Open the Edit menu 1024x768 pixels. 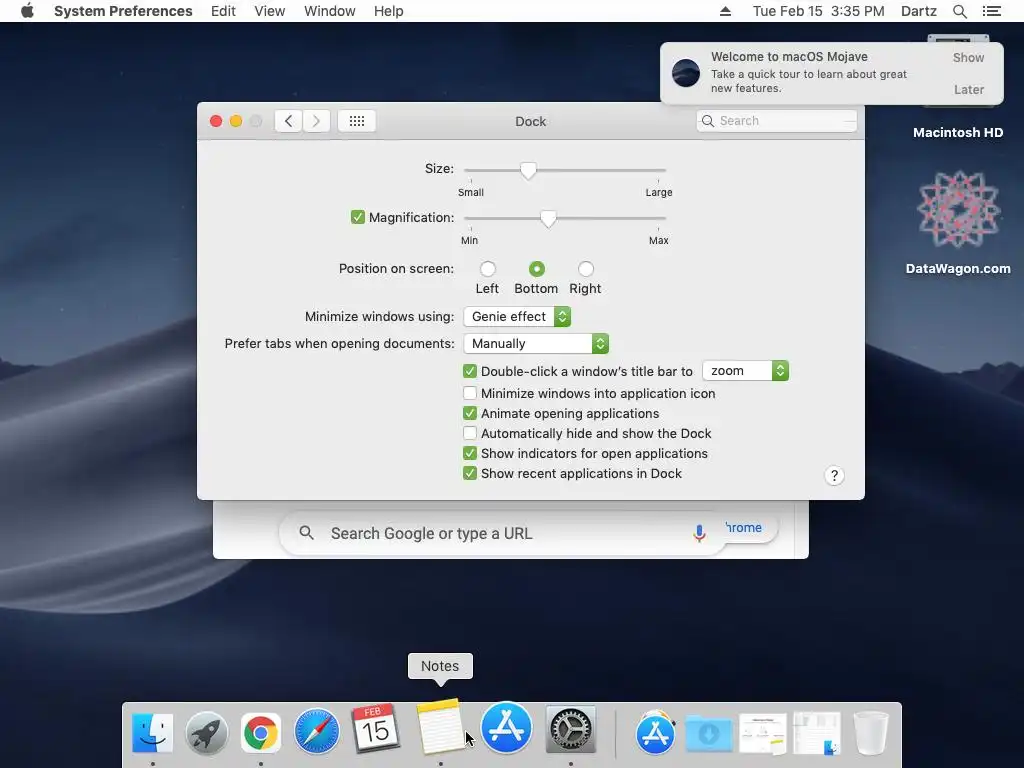[x=223, y=11]
